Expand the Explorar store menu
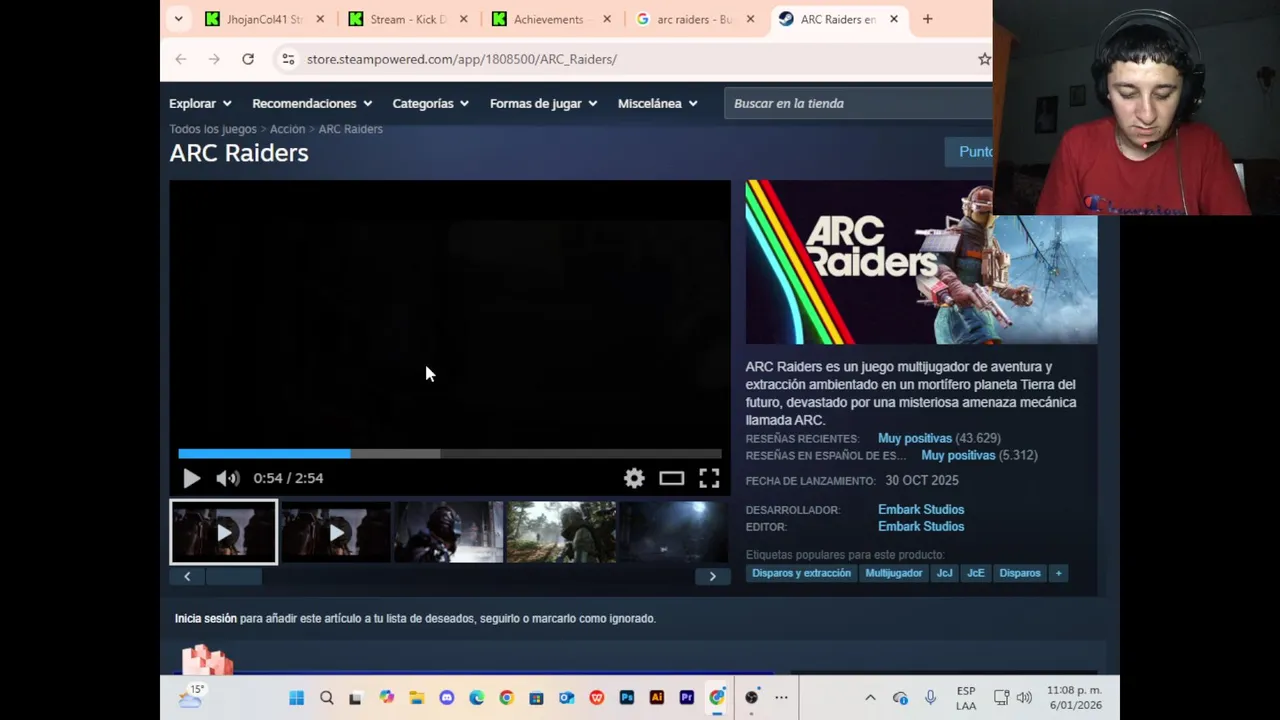1280x720 pixels. [x=200, y=103]
